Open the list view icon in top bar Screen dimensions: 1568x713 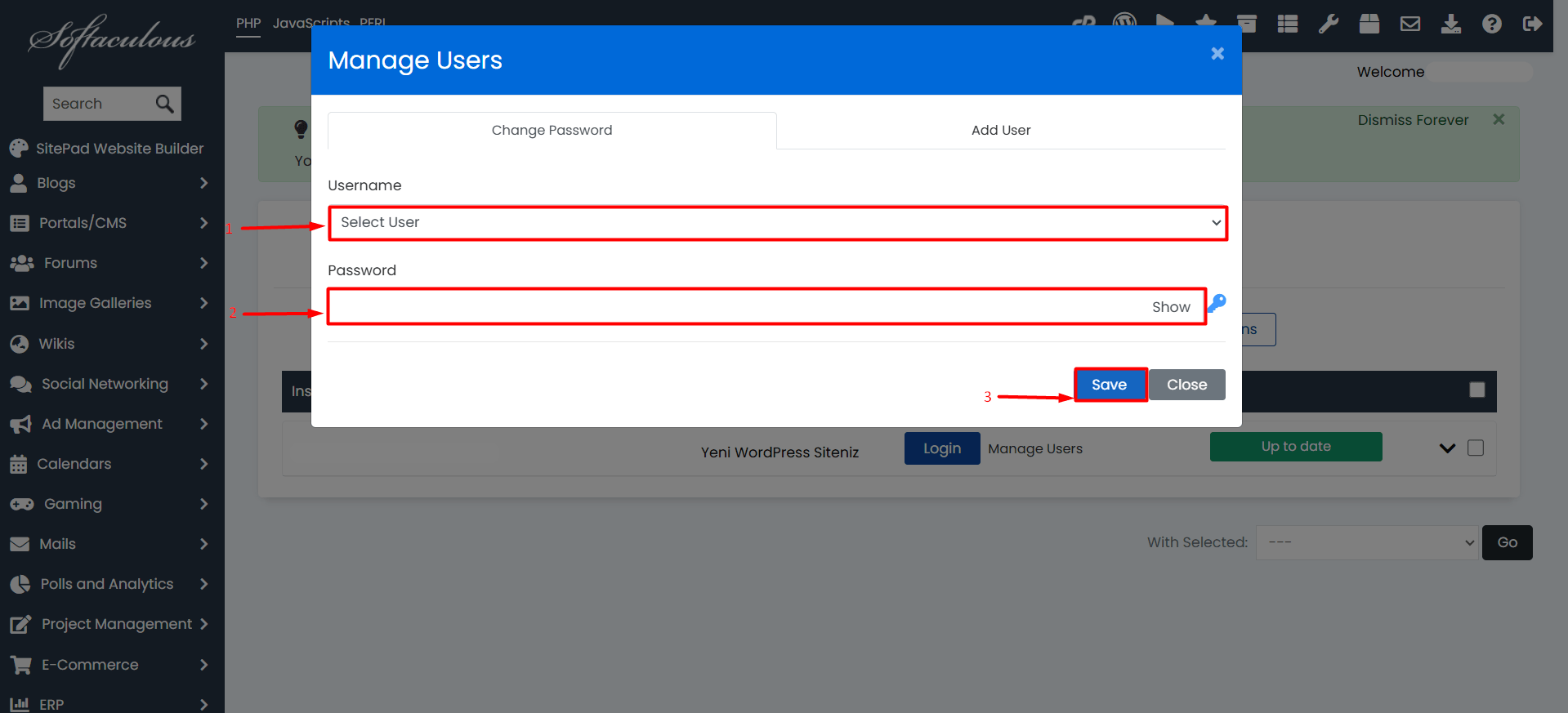click(x=1287, y=24)
